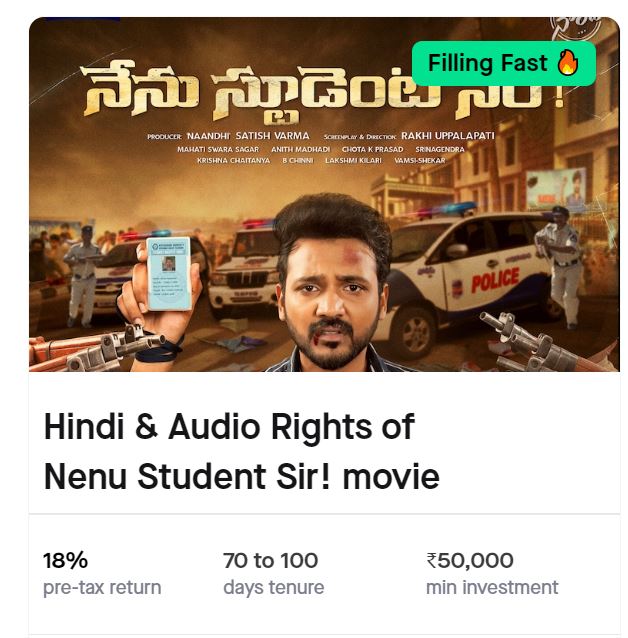Click the days tenure label

[274, 588]
